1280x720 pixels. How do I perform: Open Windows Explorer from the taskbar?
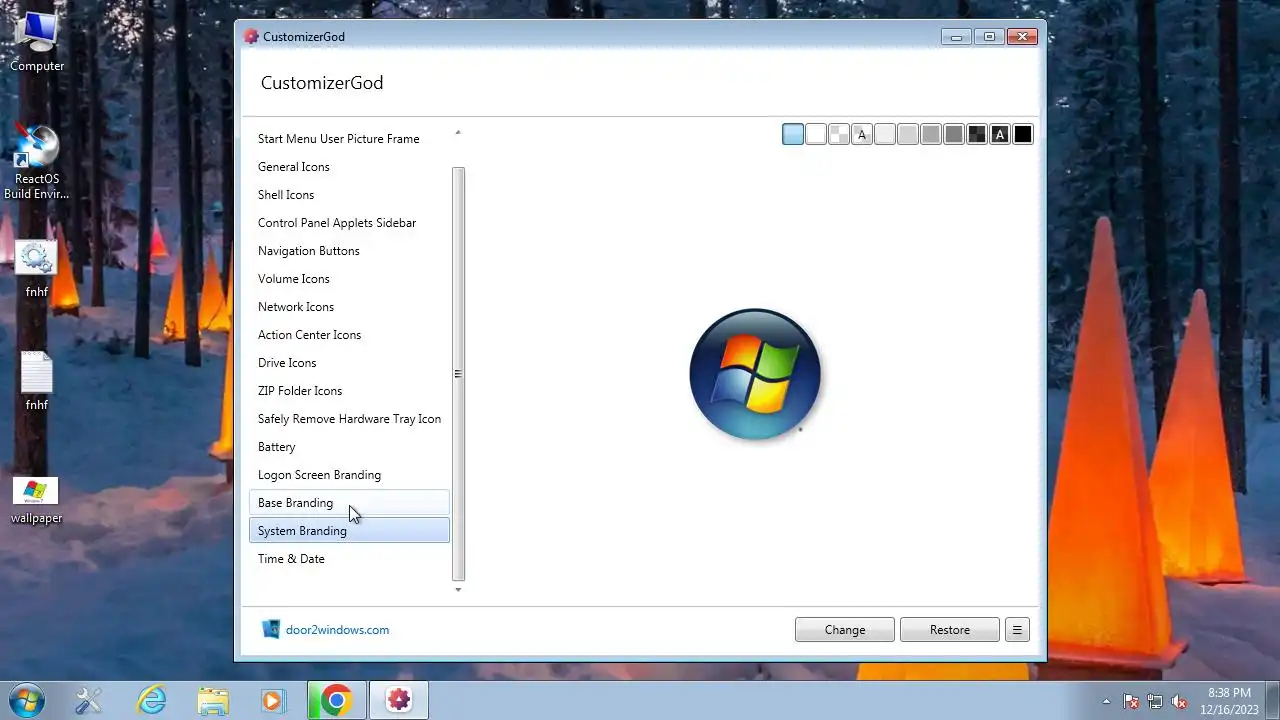(213, 701)
